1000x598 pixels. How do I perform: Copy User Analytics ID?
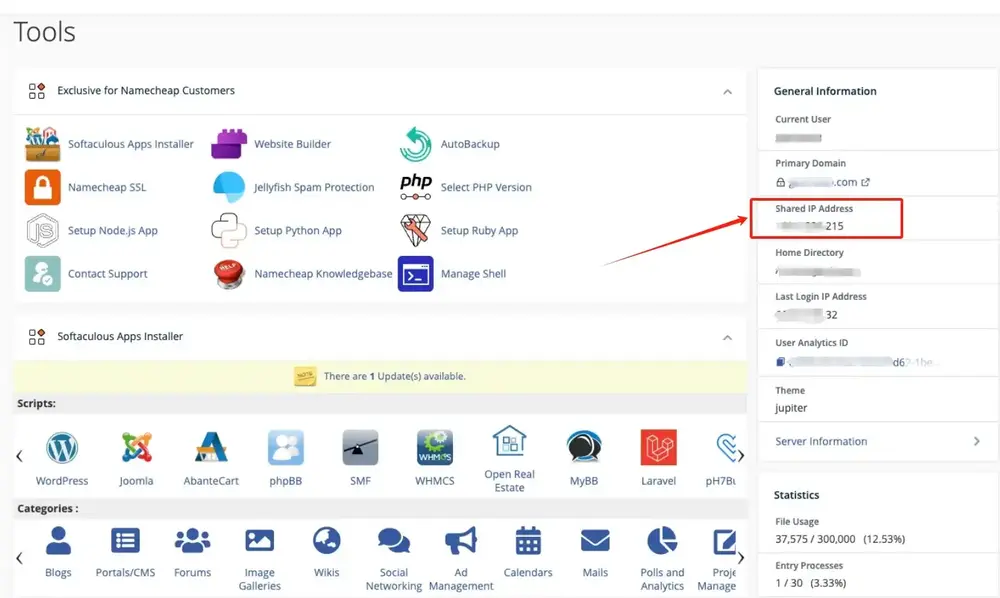point(780,362)
